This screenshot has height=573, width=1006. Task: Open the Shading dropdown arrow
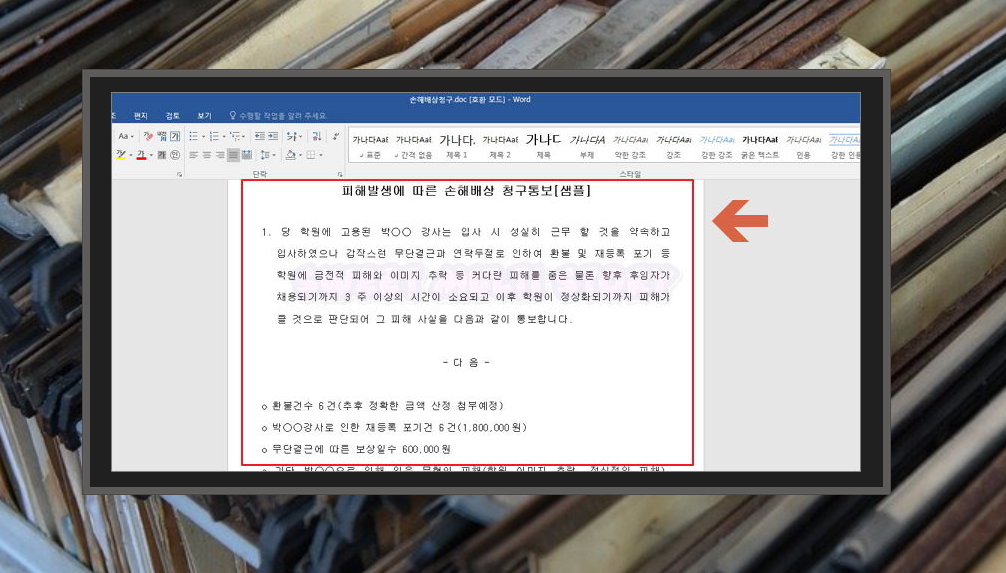click(300, 155)
